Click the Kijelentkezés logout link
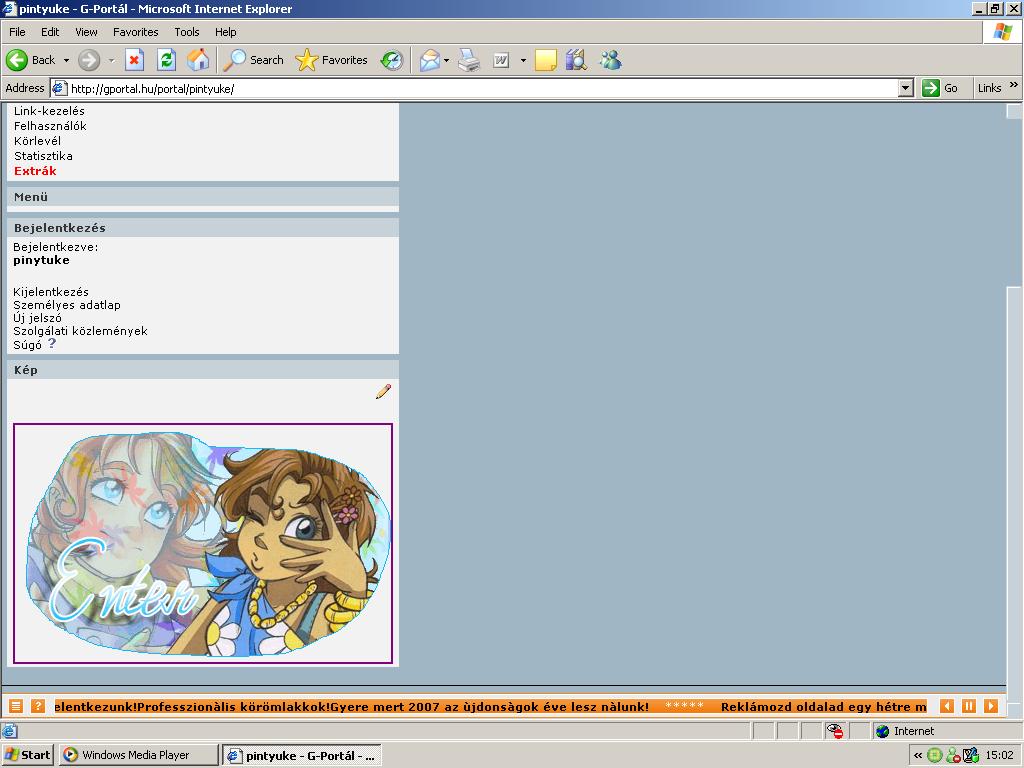1024x768 pixels. coord(51,292)
